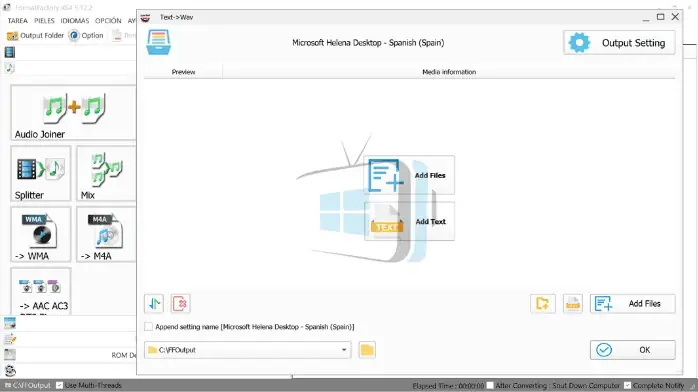Image resolution: width=698 pixels, height=392 pixels.
Task: Click the Output Folder toolbar button
Action: click(x=35, y=36)
